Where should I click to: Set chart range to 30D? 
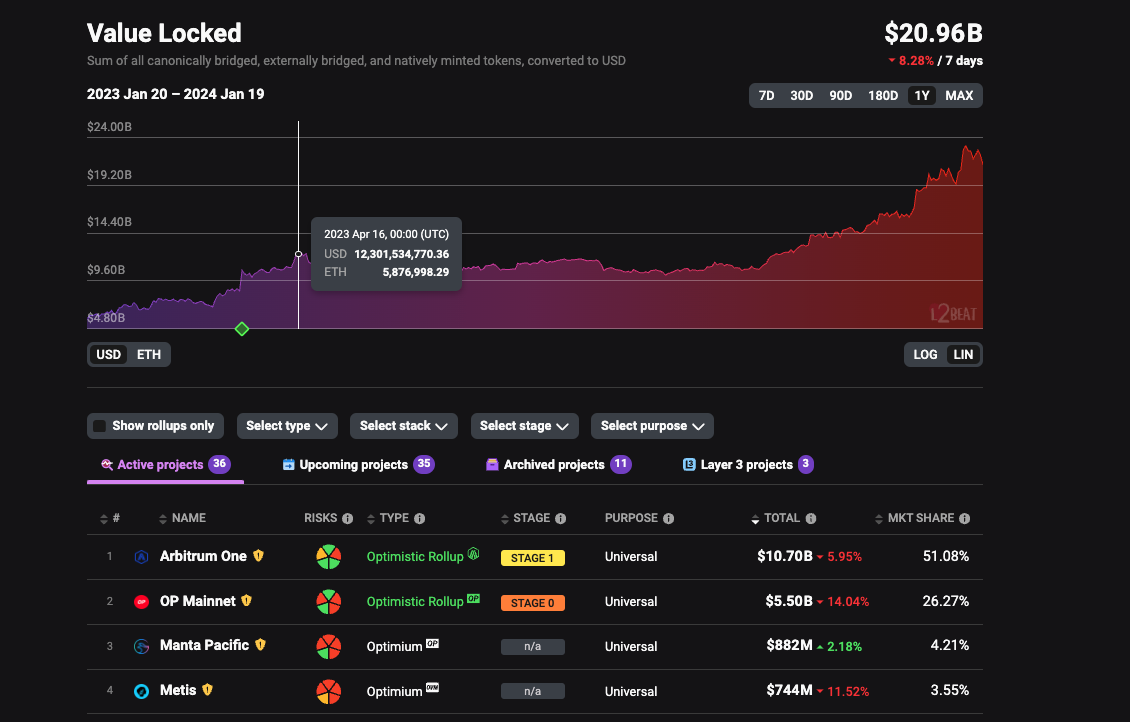click(x=801, y=96)
